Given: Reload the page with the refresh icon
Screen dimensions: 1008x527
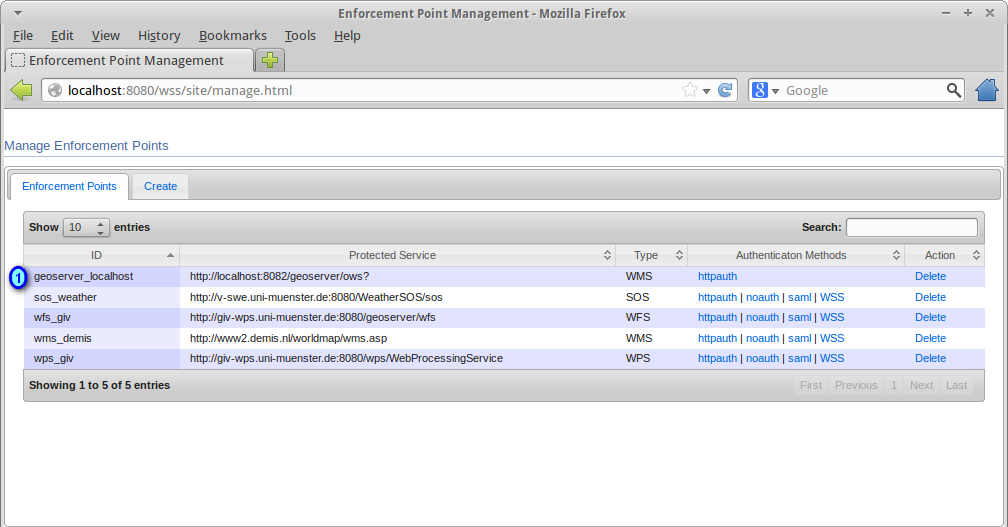Looking at the screenshot, I should 725,90.
